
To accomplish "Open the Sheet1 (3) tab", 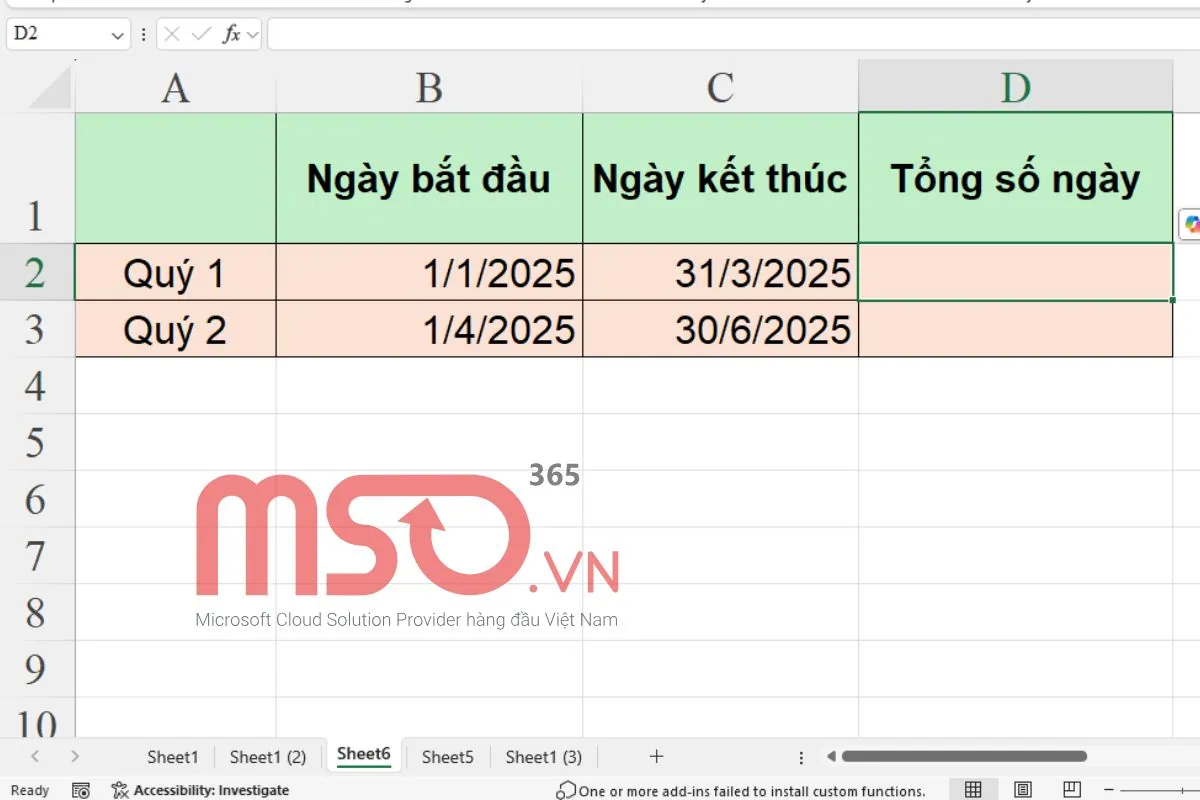I will click(543, 757).
